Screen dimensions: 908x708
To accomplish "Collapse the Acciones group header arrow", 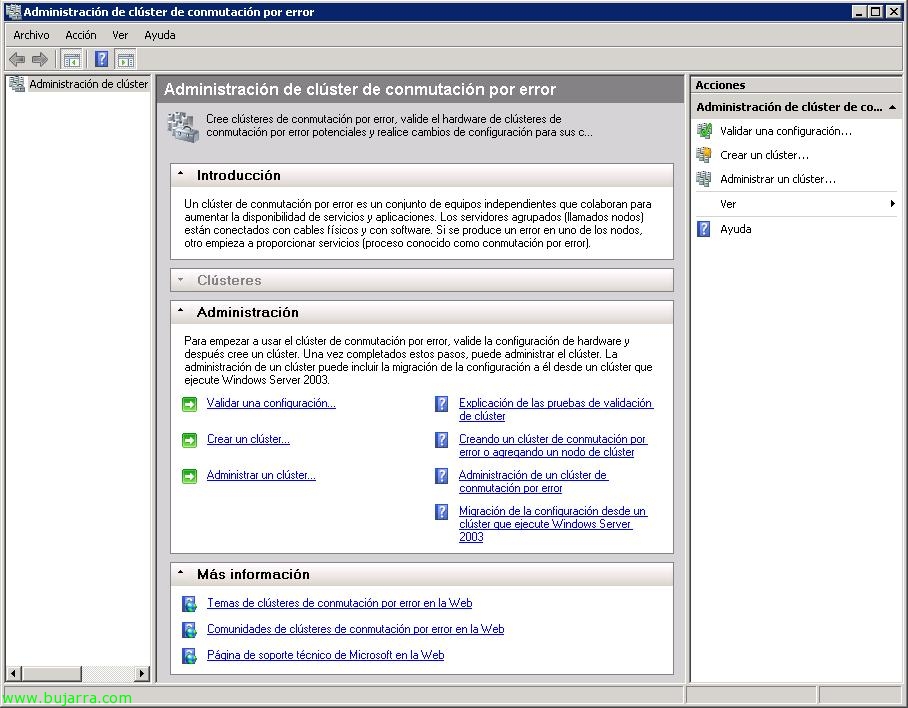I will click(x=892, y=107).
